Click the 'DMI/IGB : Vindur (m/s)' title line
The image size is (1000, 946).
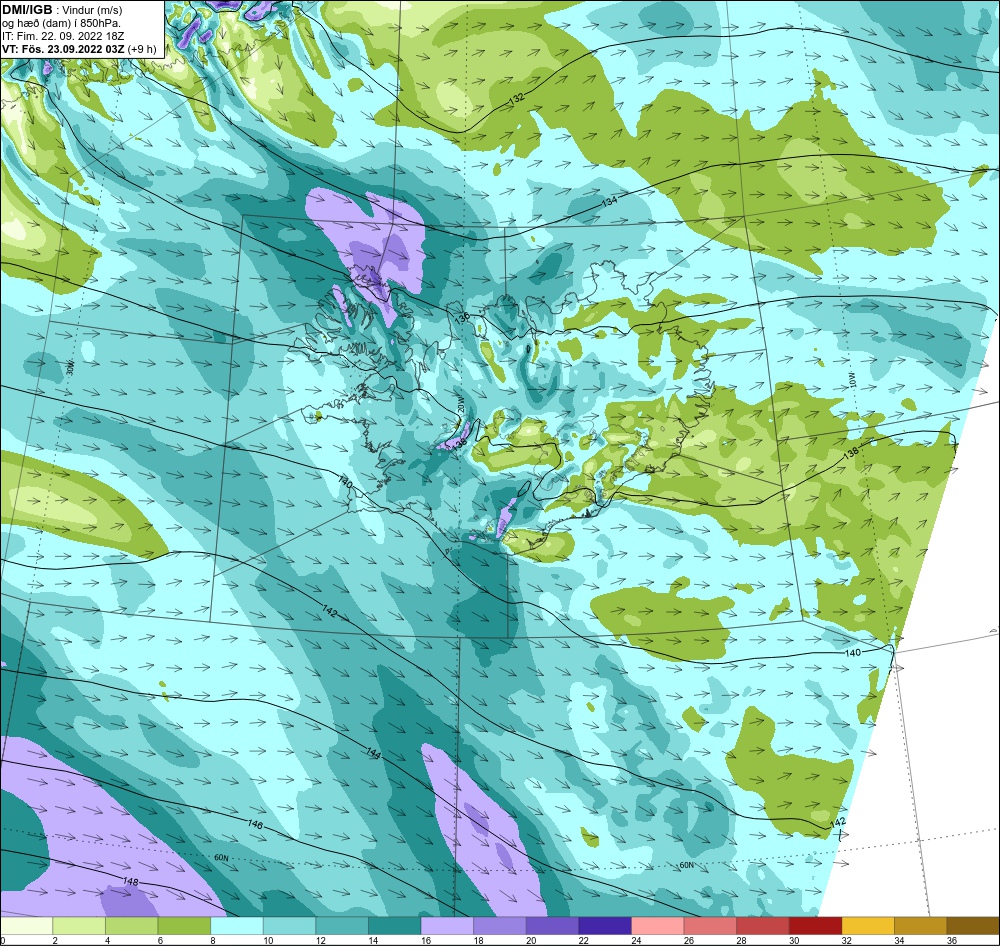62,10
